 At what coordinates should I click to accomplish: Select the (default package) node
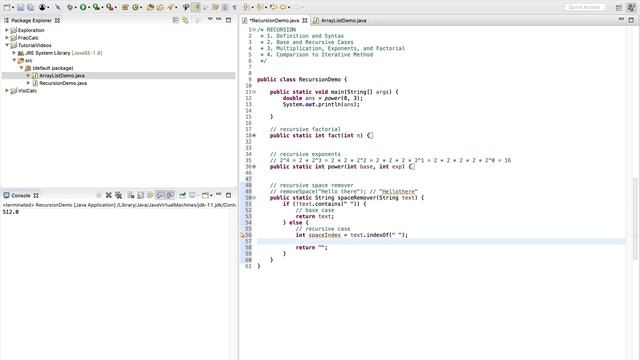(x=53, y=68)
